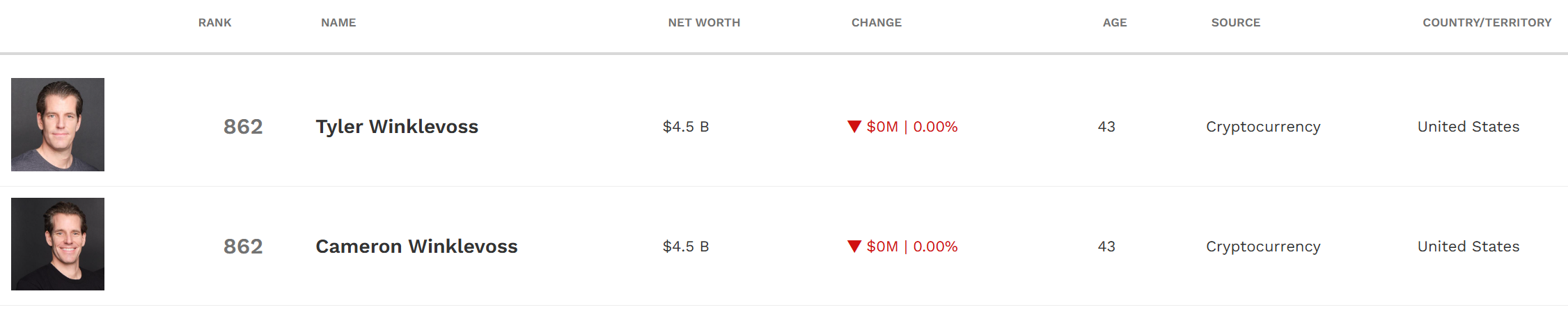Click Cameron Winklevoss's red down-triangle change icon
This screenshot has width=1568, height=312.
pos(854,246)
